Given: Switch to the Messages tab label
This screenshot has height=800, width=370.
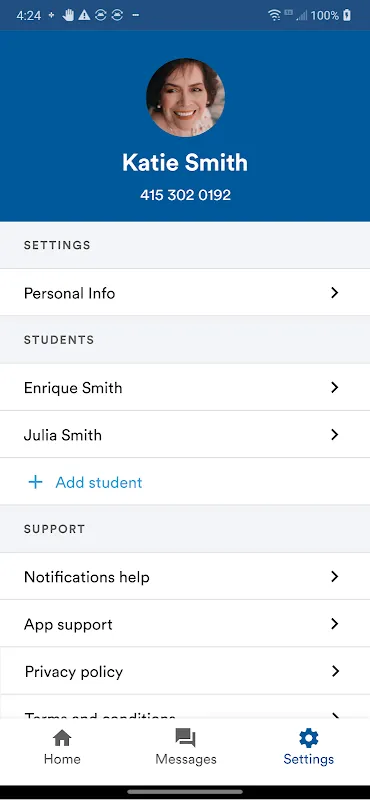Looking at the screenshot, I should tap(186, 759).
